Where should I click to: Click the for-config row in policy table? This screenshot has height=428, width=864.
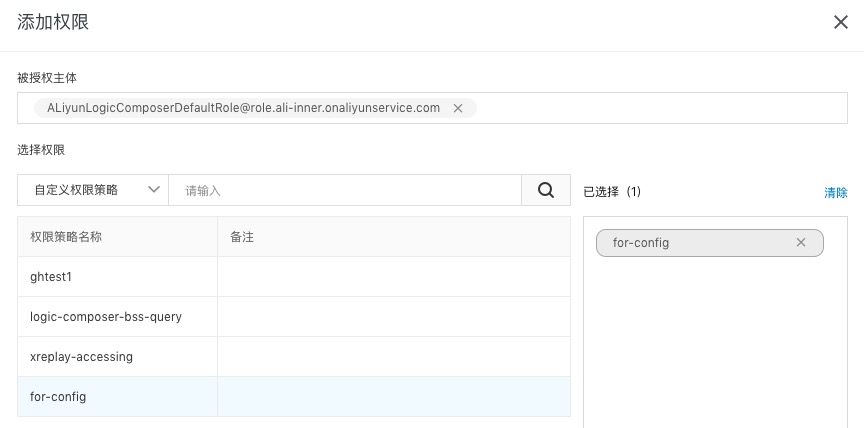tap(294, 397)
